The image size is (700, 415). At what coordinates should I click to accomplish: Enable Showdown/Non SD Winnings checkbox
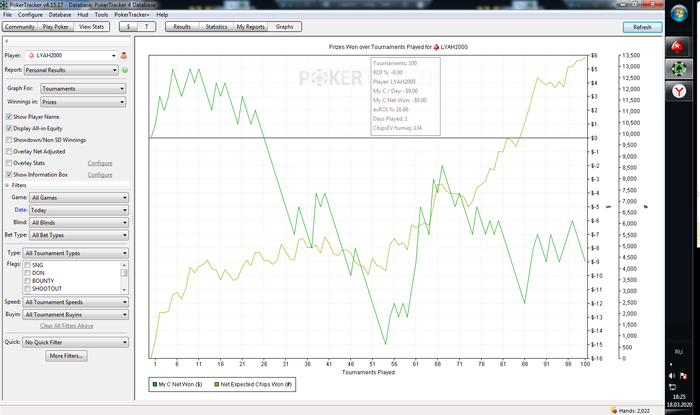click(x=9, y=140)
